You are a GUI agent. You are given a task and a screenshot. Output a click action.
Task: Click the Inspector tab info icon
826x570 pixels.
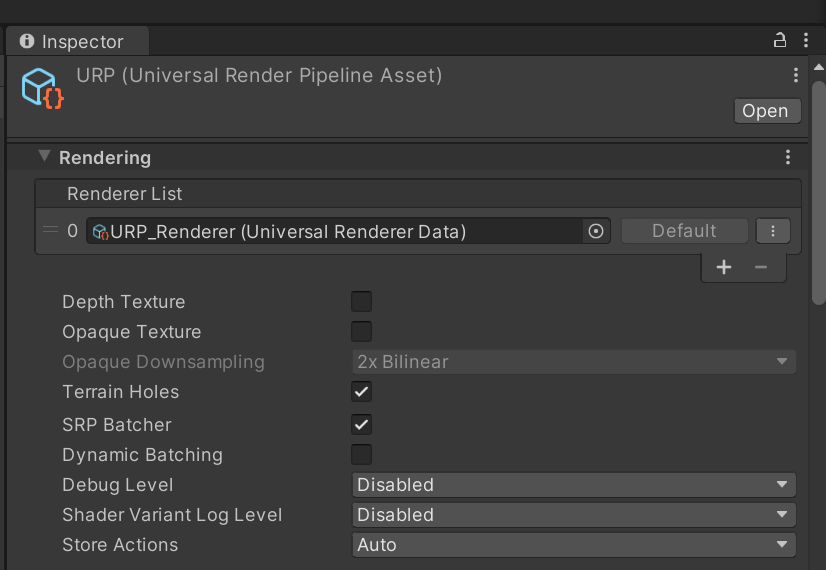tap(27, 41)
